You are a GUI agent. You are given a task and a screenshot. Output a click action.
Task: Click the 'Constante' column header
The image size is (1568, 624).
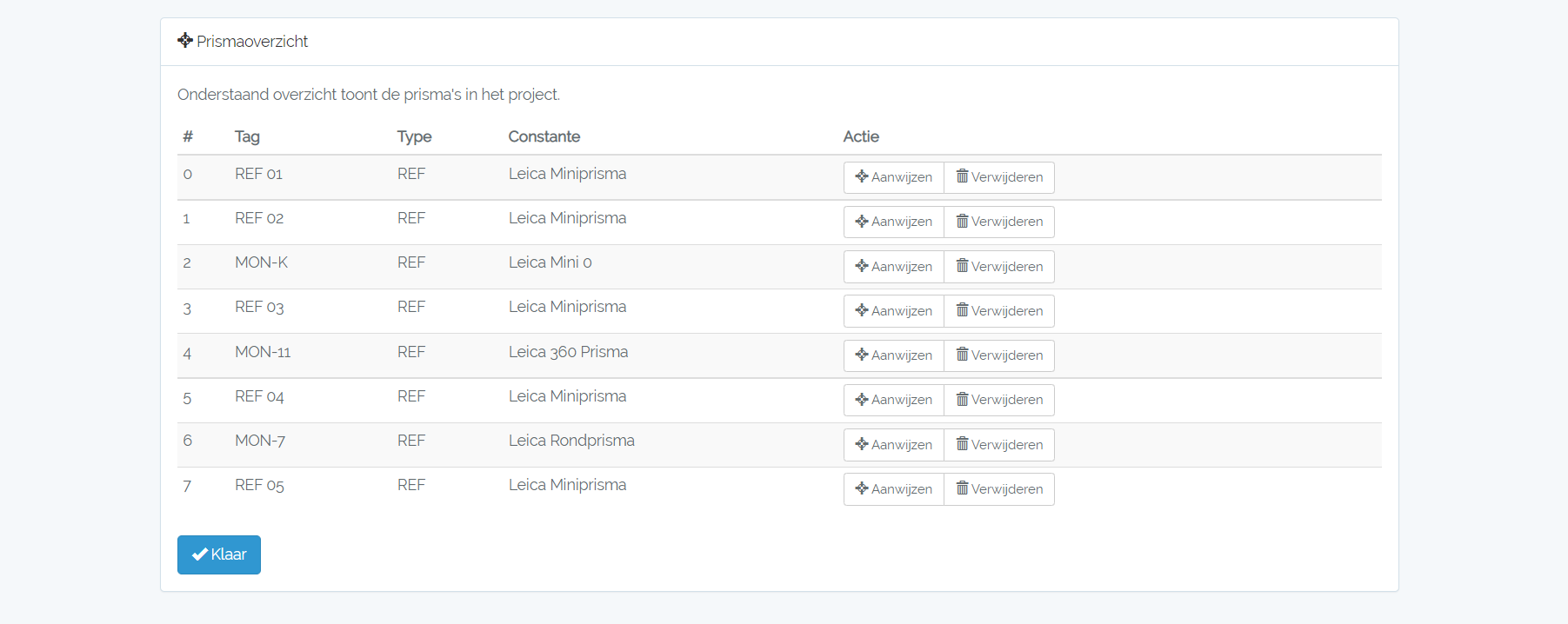[544, 136]
